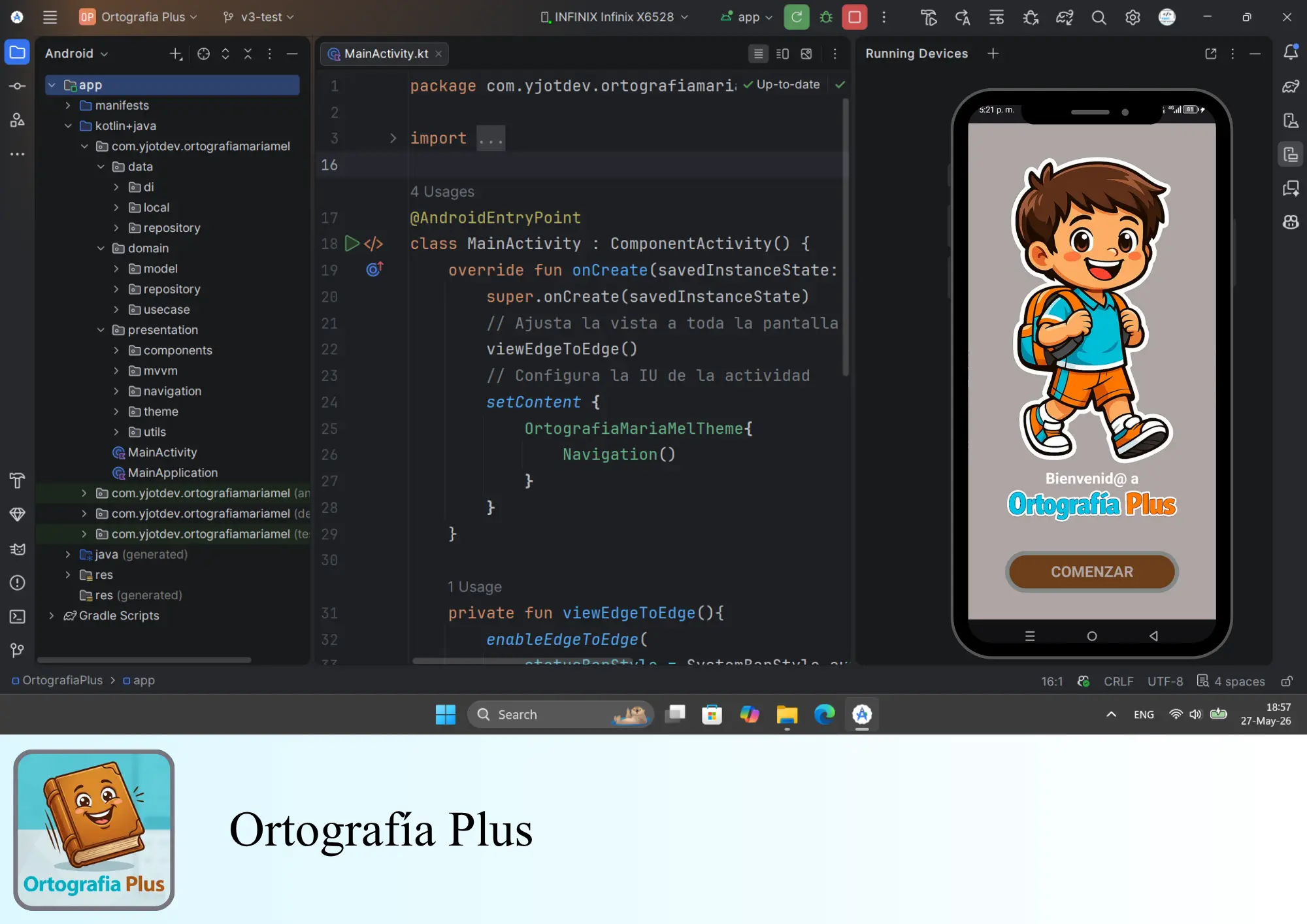Click Run gutter icon on line 18
Viewport: 1307px width, 924px height.
click(x=352, y=244)
